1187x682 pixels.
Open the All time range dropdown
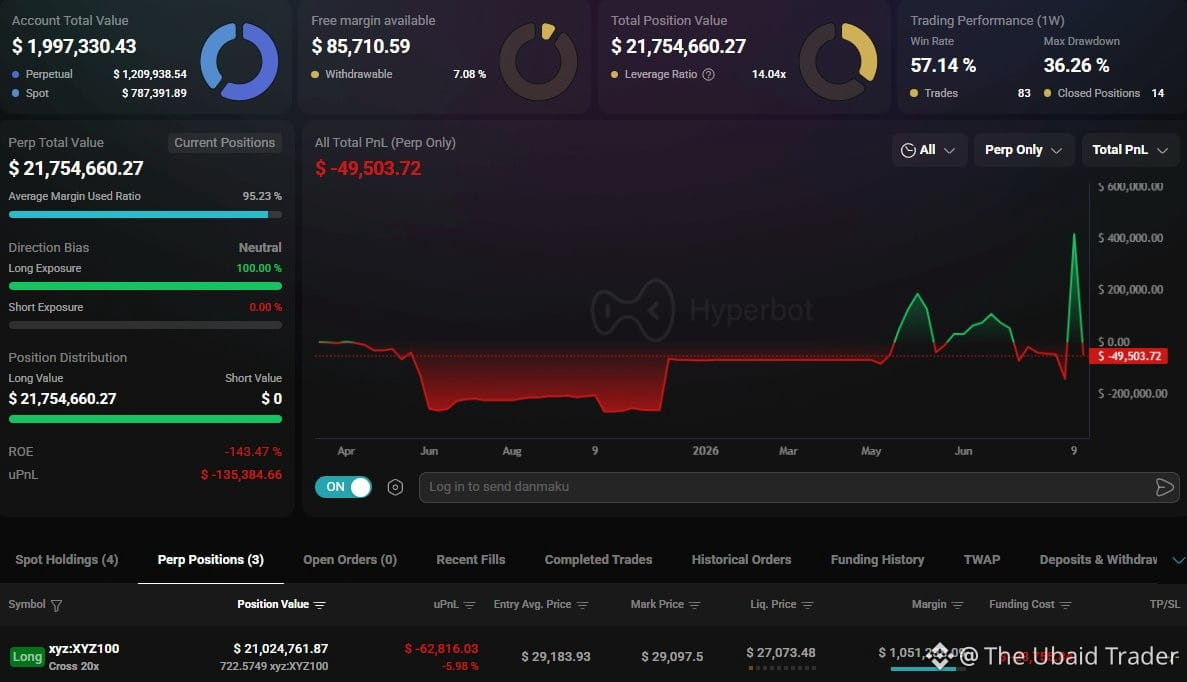929,150
